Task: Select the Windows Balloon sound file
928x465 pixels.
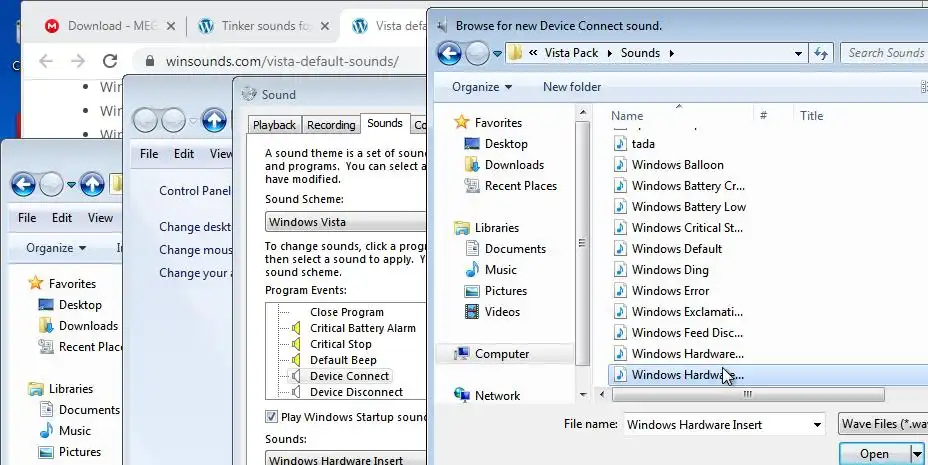Action: point(677,165)
